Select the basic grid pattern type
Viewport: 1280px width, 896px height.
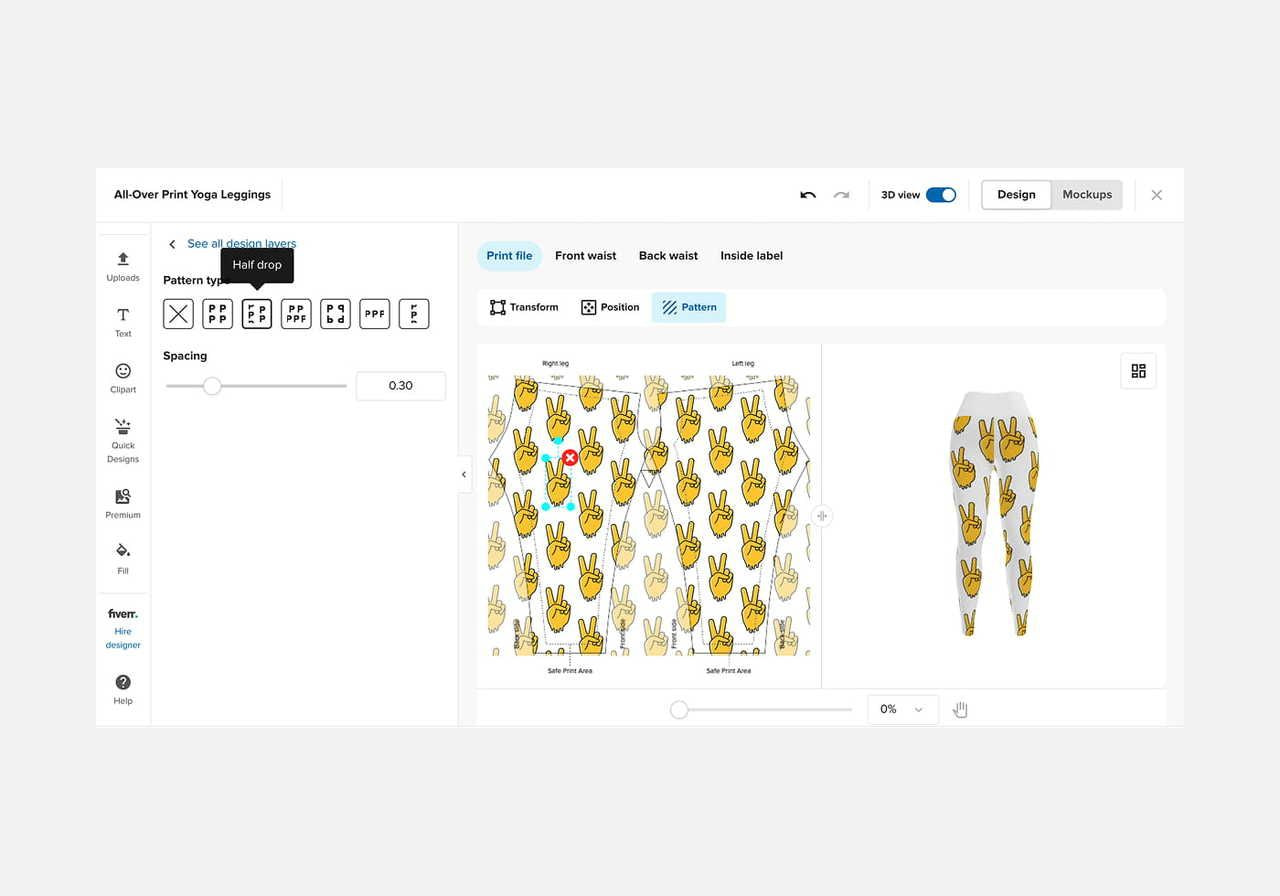click(217, 313)
